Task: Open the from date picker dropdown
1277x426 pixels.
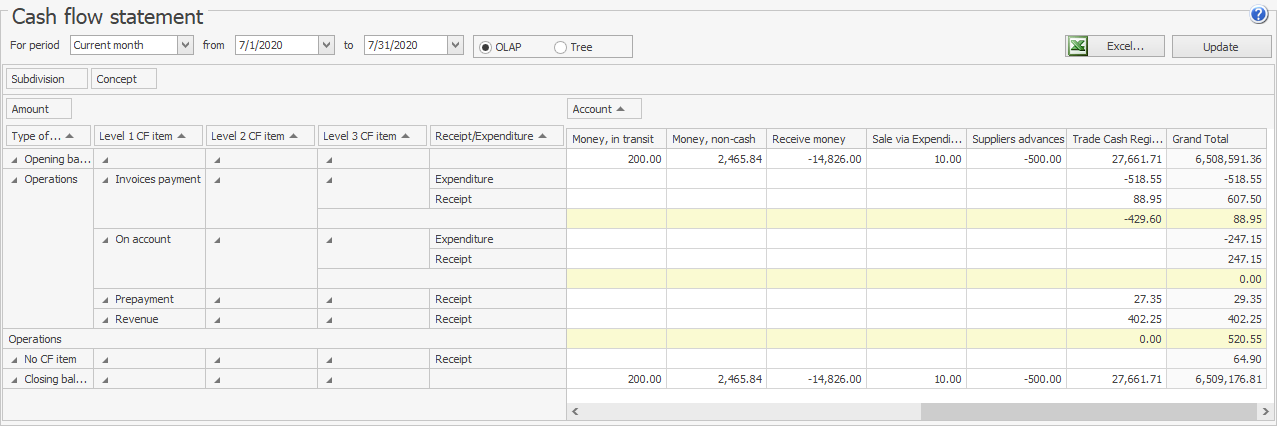Action: (x=326, y=45)
